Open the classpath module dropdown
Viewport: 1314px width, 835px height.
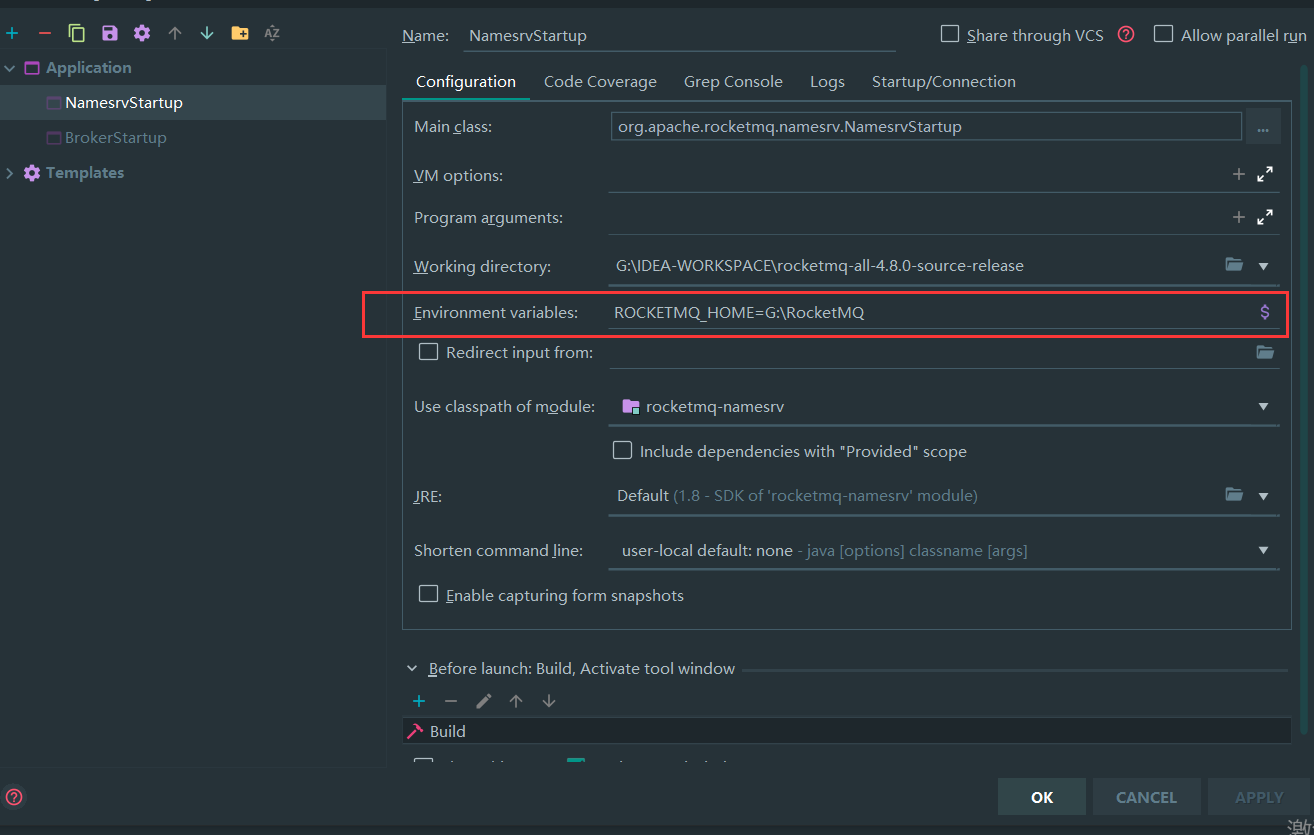point(1264,406)
